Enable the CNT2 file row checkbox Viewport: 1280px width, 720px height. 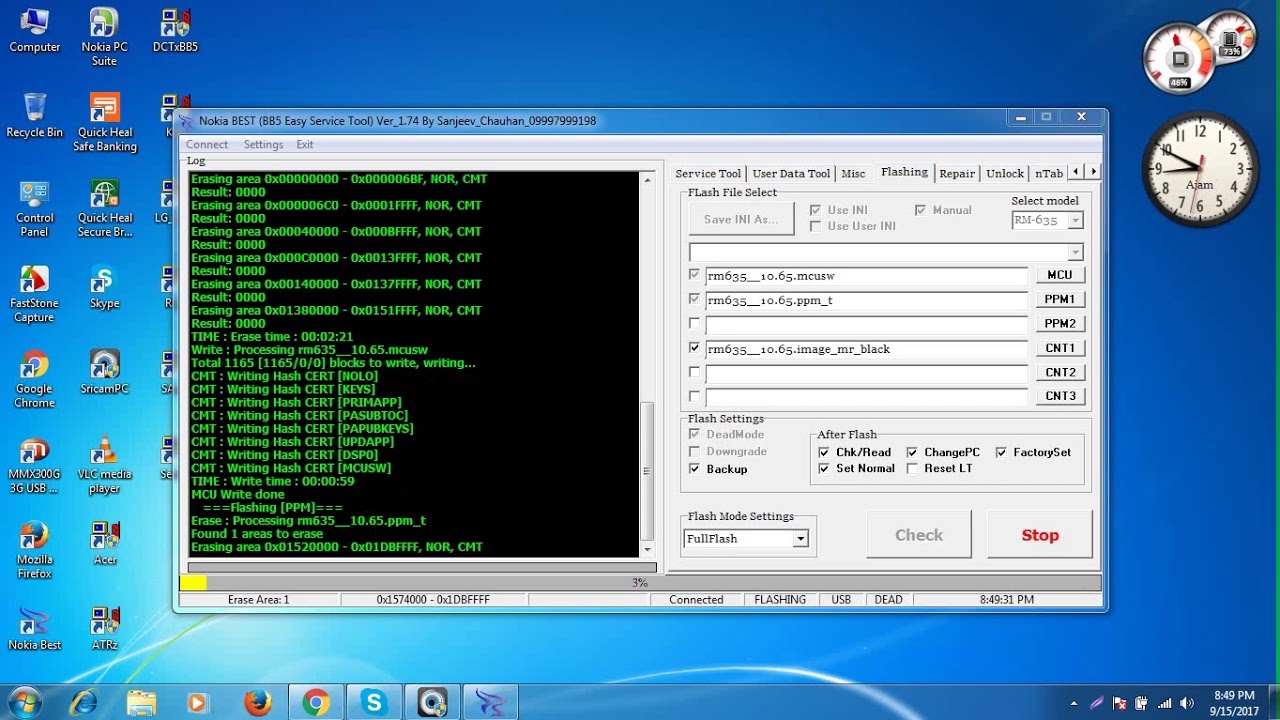click(694, 372)
